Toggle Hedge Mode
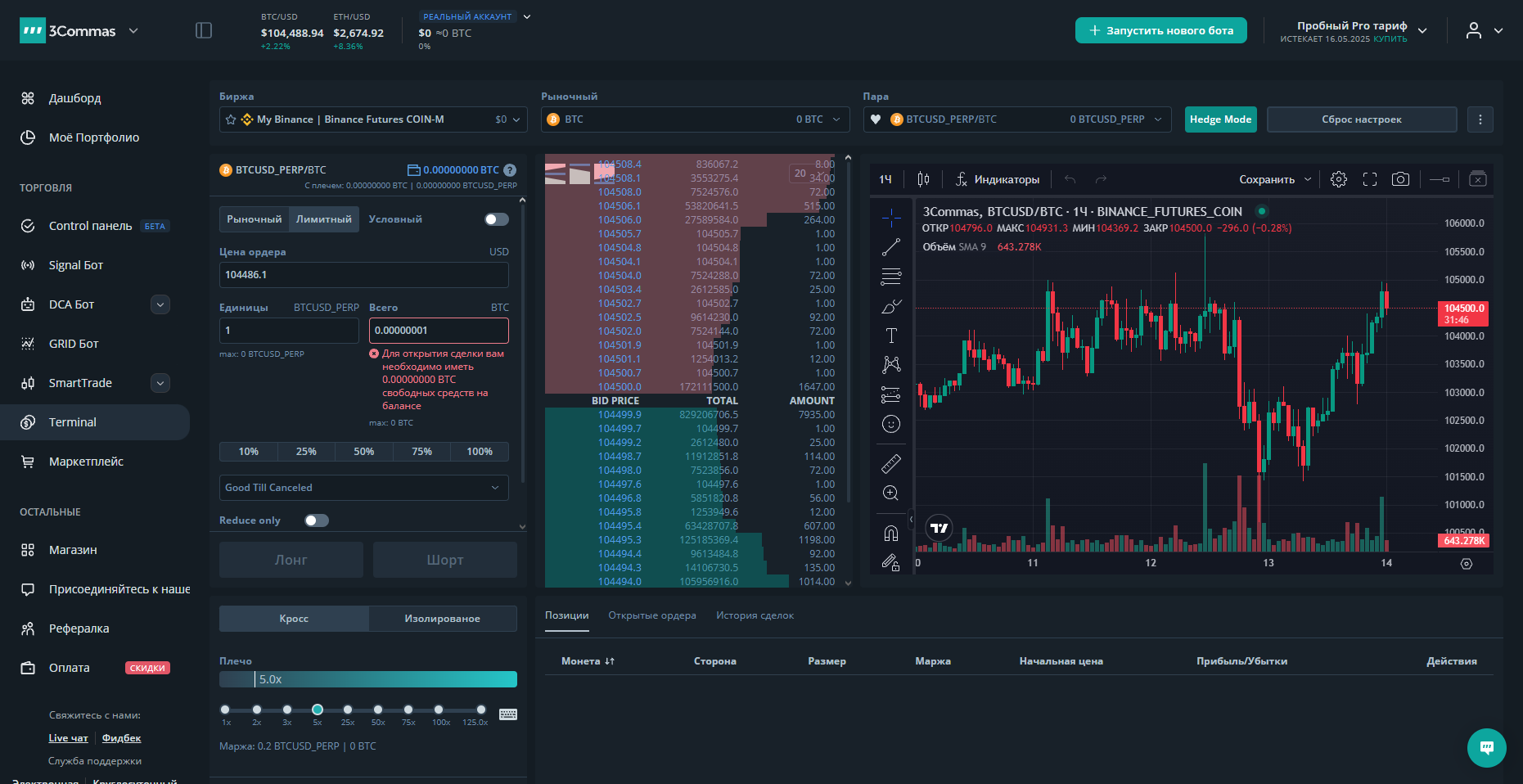This screenshot has width=1523, height=784. pos(1220,119)
